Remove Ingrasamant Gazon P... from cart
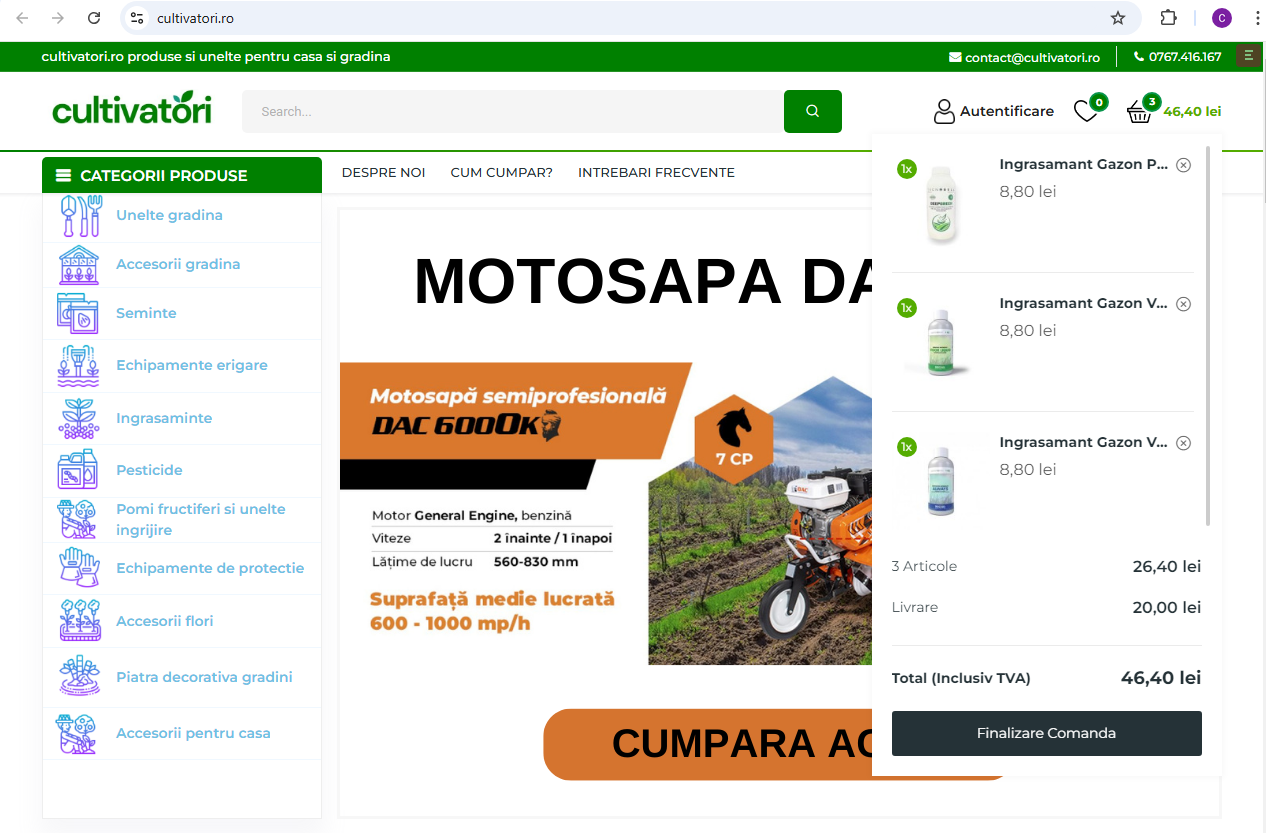1266x833 pixels. coord(1184,165)
